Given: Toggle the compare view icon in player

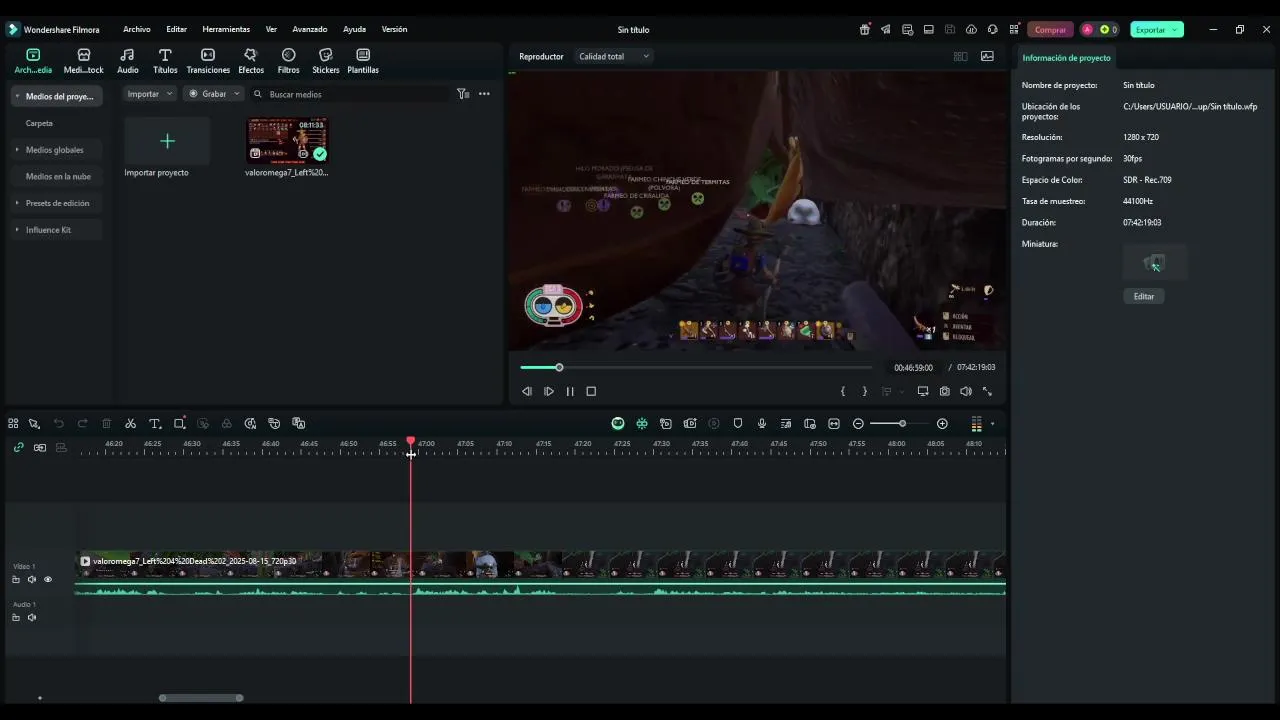Looking at the screenshot, I should tap(960, 57).
